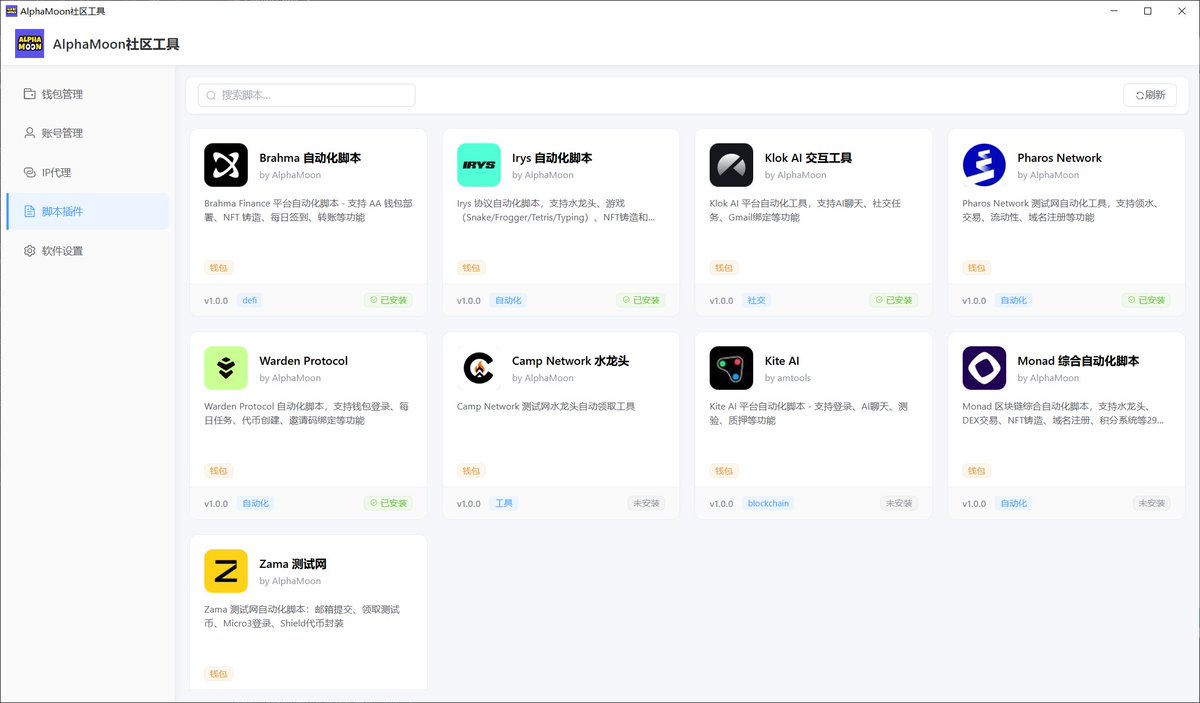Open the Camp Network 水龙头 title
Image resolution: width=1200 pixels, height=703 pixels.
point(570,361)
